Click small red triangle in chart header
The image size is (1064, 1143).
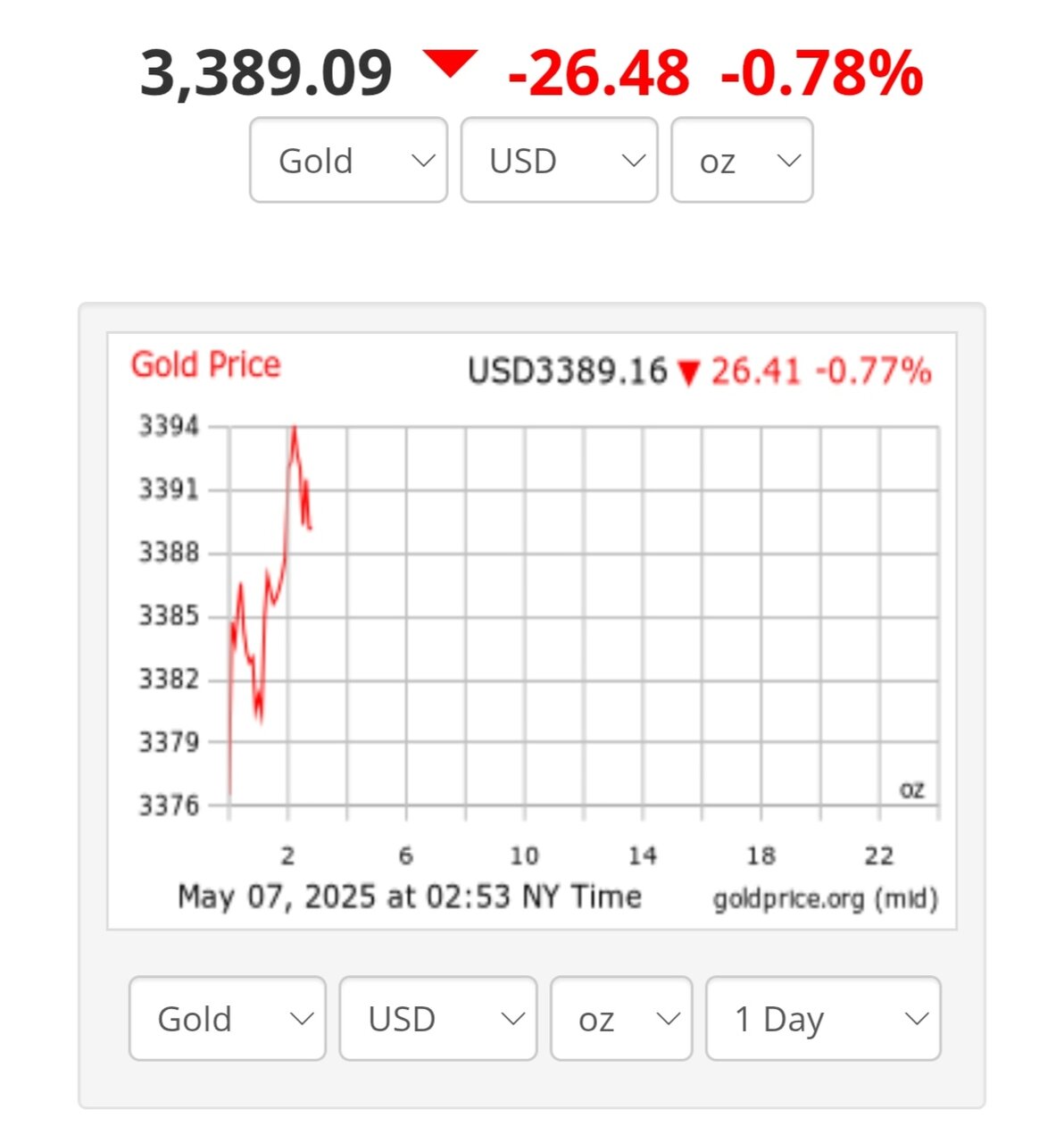[687, 372]
